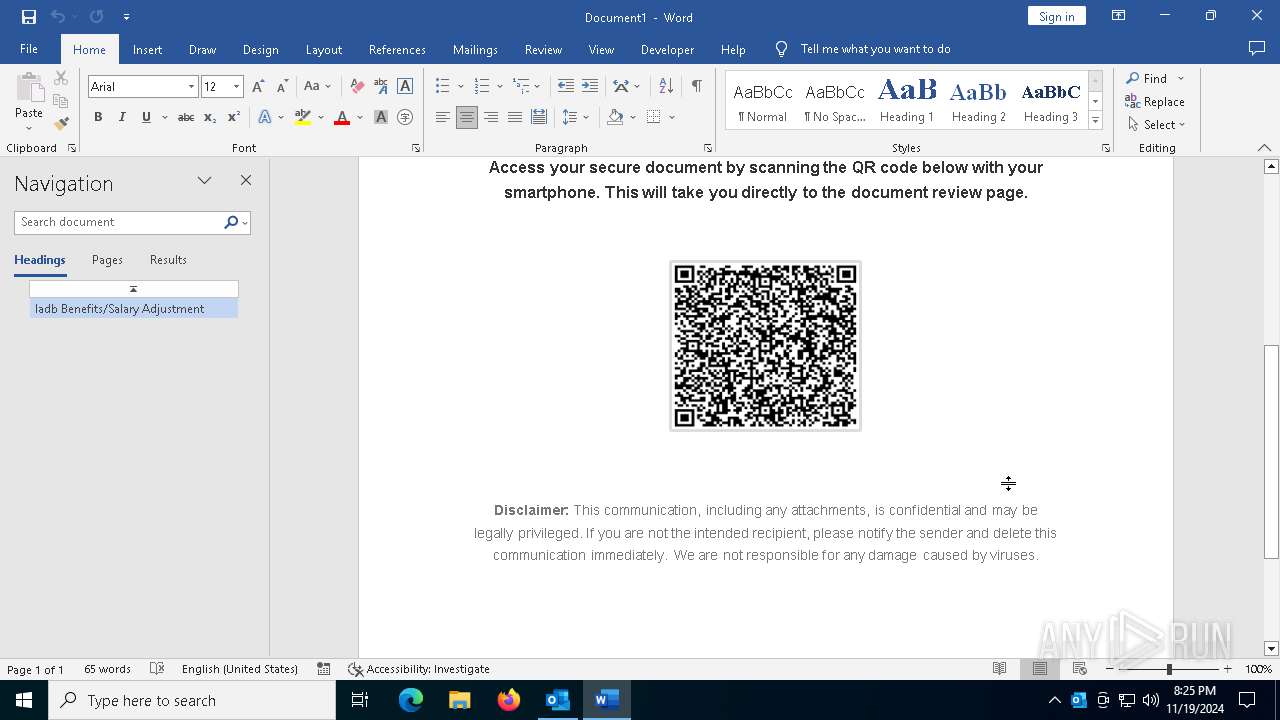This screenshot has height=720, width=1280.
Task: Shrink font size with the smaller A icon
Action: 282,87
